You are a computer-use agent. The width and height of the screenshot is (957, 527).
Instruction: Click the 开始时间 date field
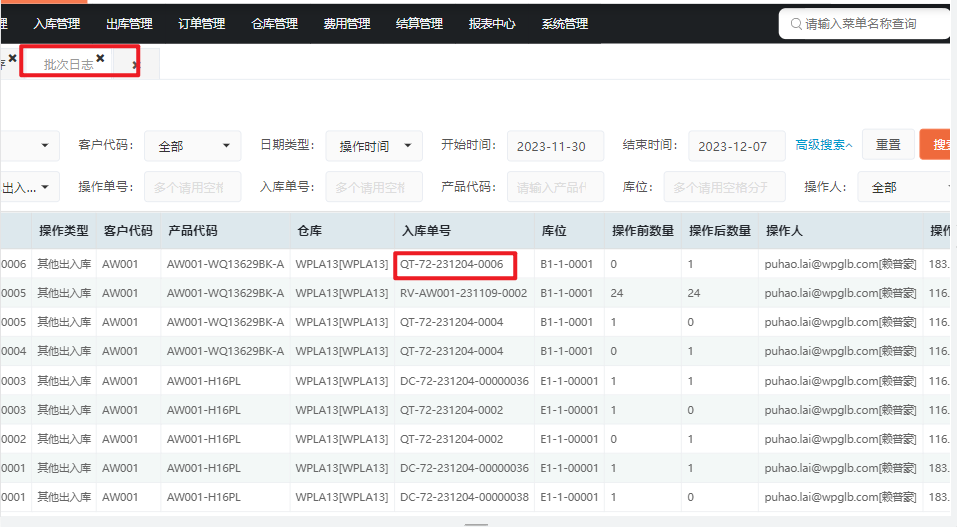pos(555,146)
